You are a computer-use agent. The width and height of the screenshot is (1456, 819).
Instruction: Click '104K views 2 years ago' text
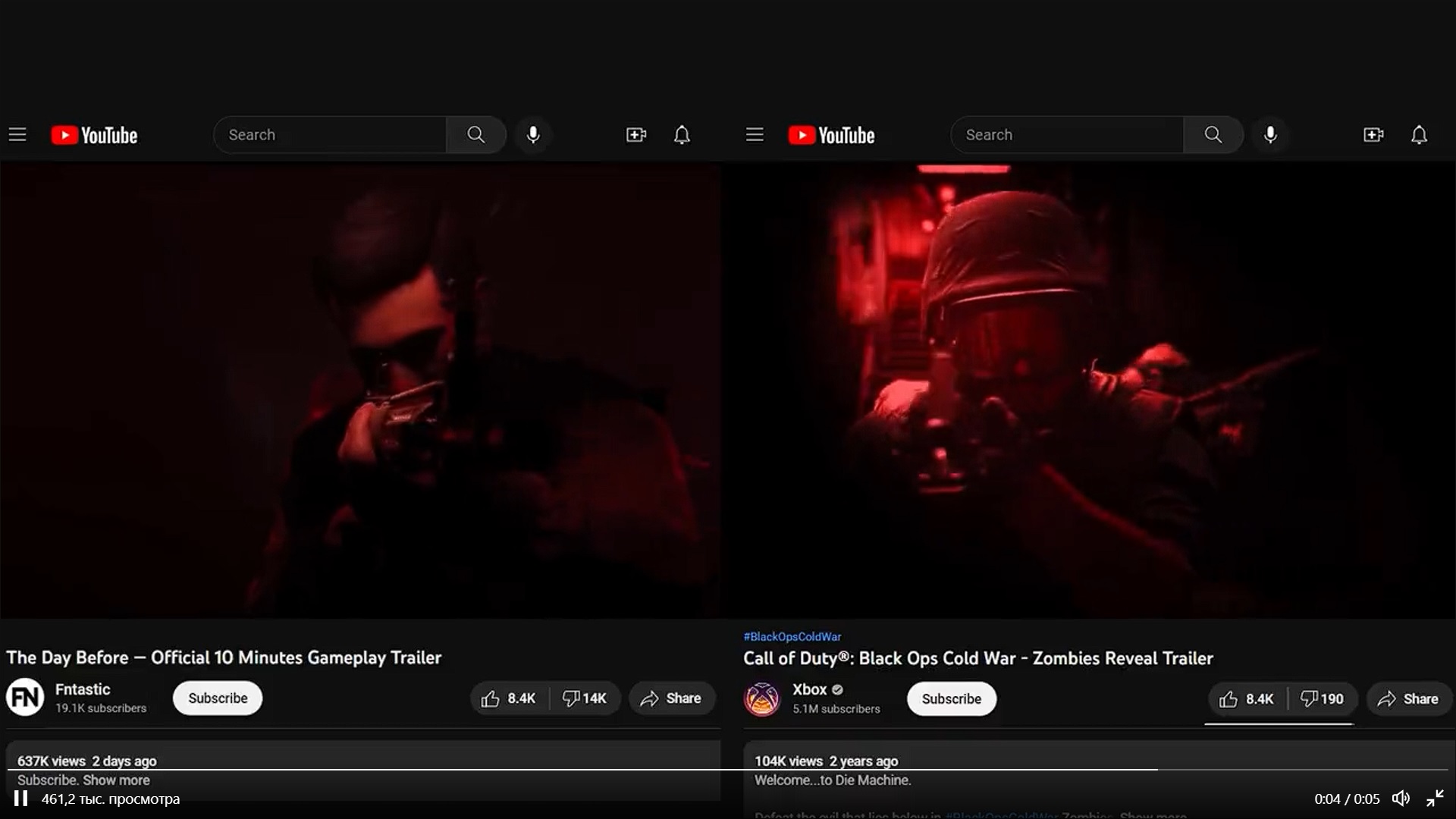tap(826, 761)
